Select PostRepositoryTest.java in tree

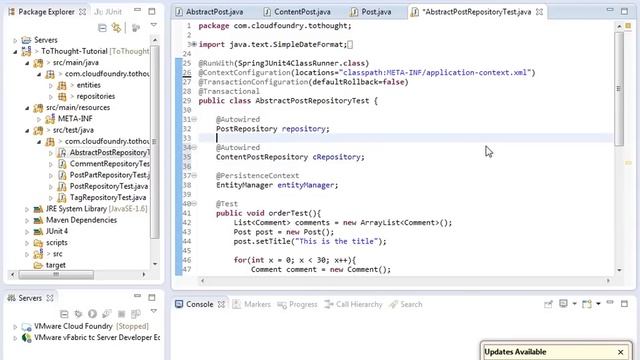pyautogui.click(x=109, y=186)
